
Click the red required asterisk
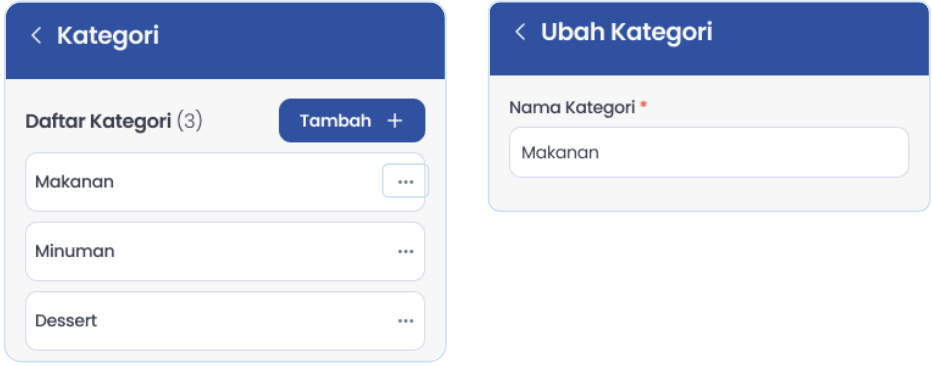pos(643,105)
